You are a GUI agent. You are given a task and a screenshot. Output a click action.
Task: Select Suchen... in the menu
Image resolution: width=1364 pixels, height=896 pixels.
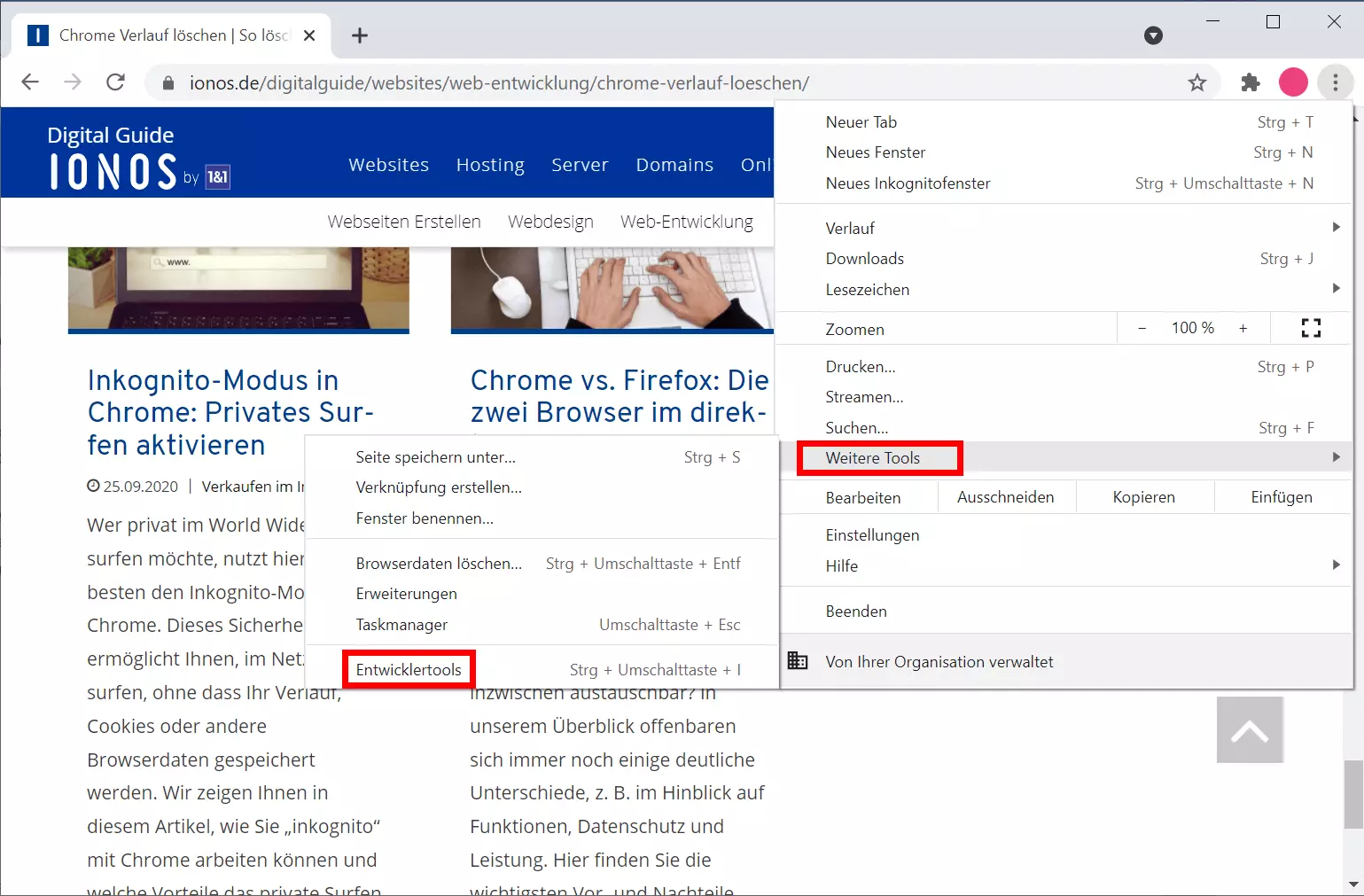1064,428
